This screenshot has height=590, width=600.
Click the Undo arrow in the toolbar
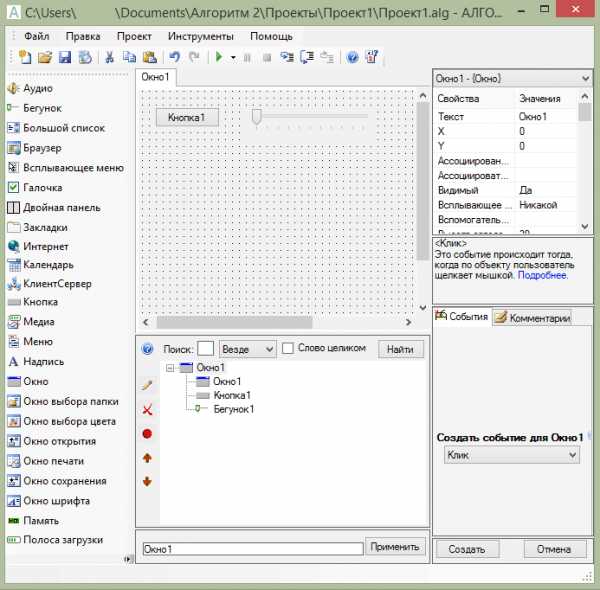coord(175,57)
